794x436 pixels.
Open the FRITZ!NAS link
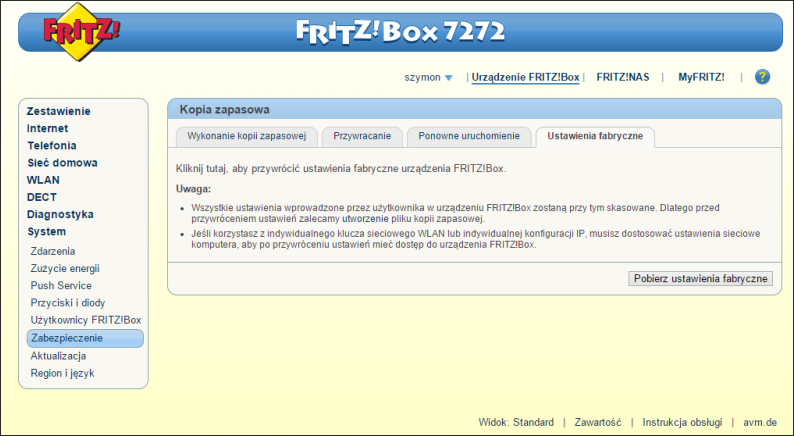coord(622,77)
